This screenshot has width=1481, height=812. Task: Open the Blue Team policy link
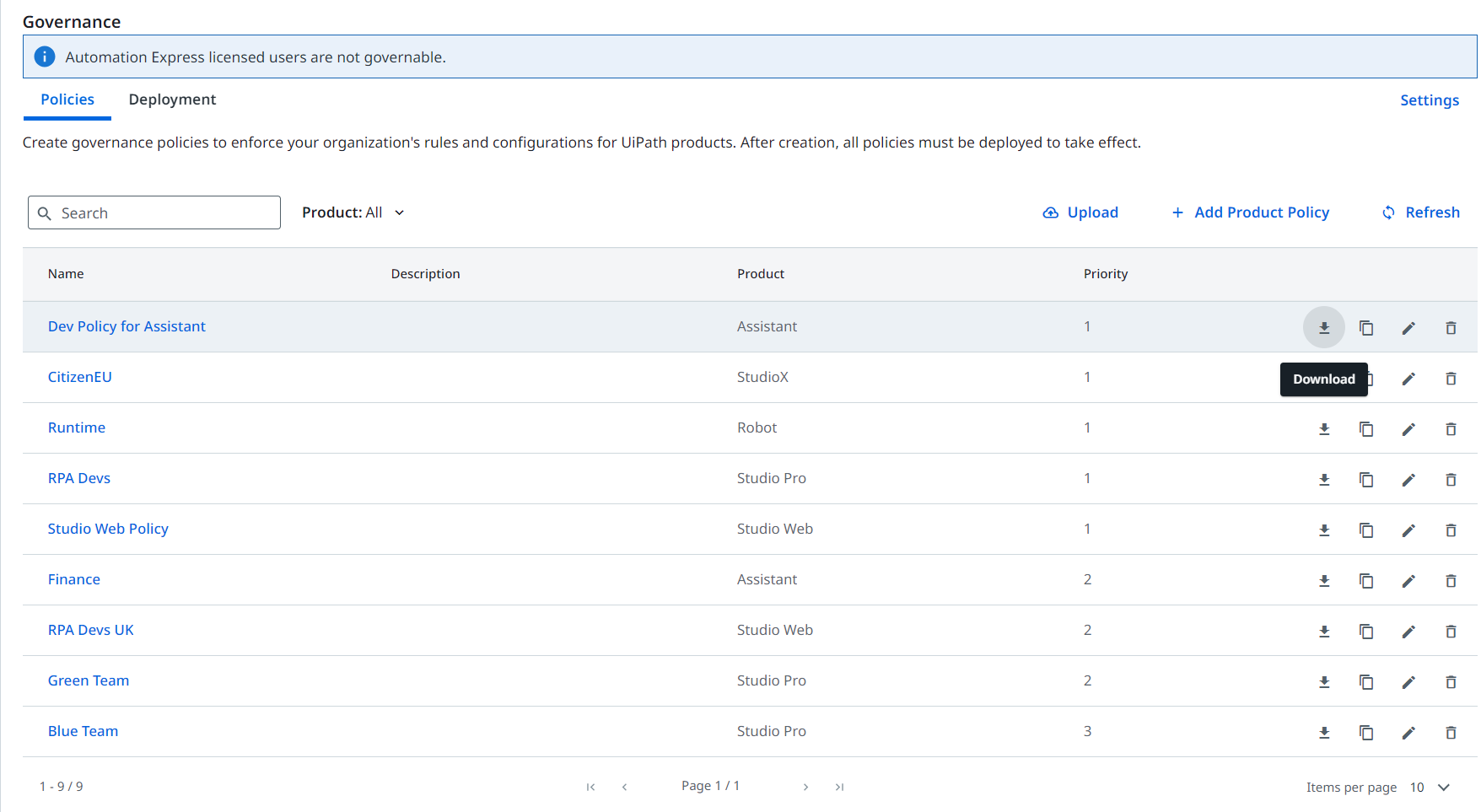83,731
